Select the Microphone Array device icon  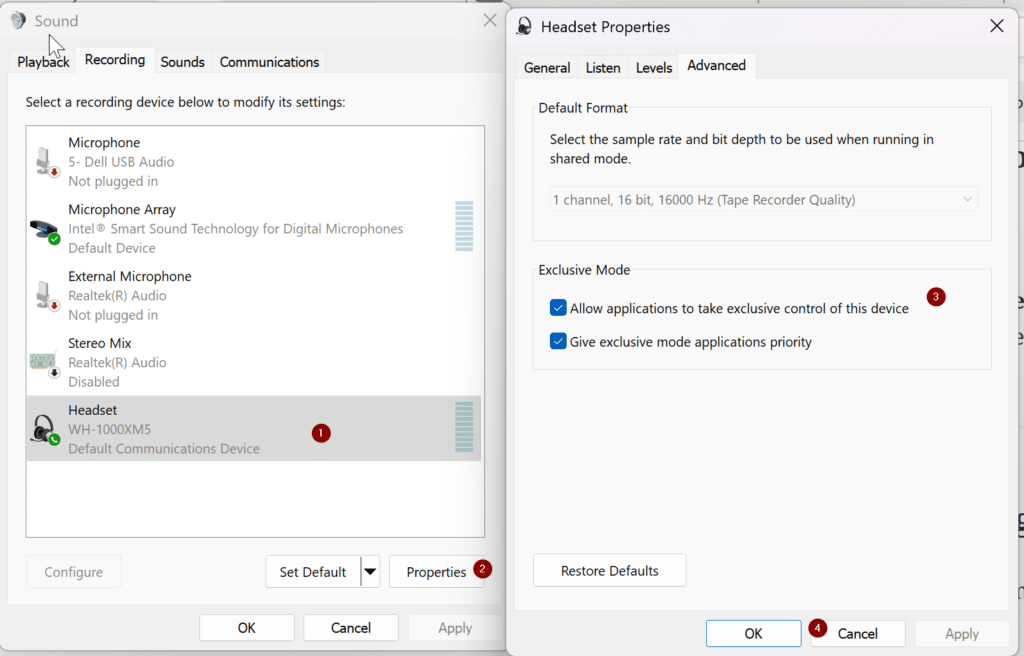click(x=44, y=229)
